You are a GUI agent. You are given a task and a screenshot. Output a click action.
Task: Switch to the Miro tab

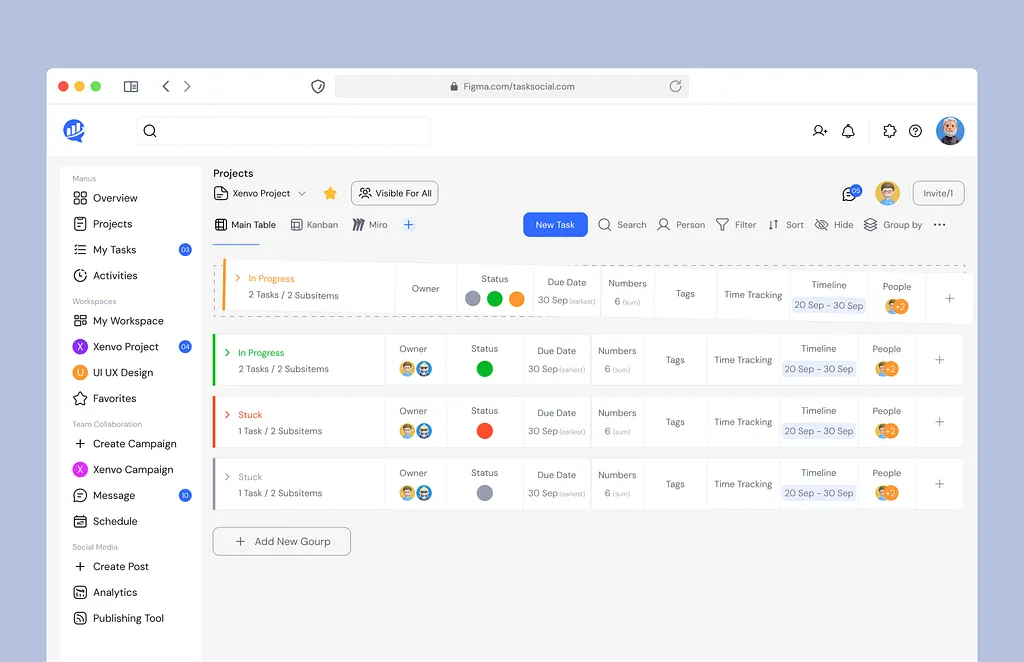(369, 225)
